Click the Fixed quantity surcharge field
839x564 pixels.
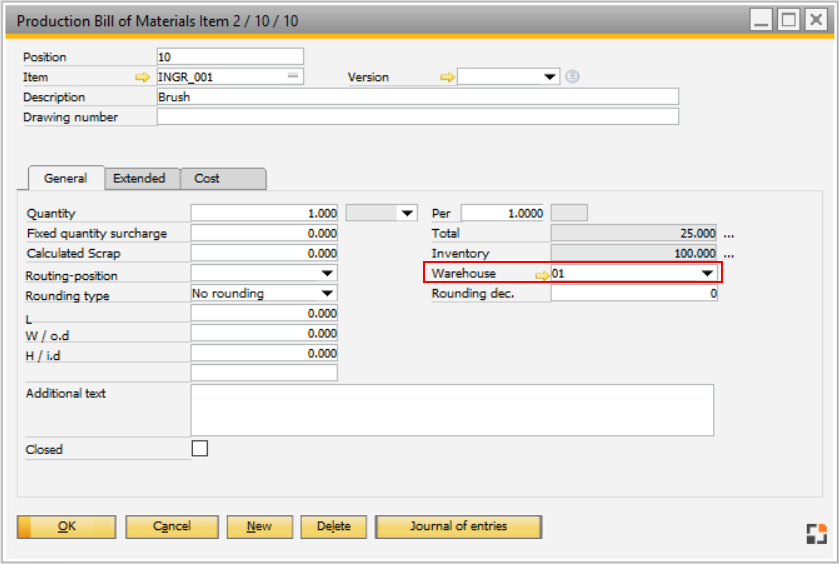(x=264, y=233)
